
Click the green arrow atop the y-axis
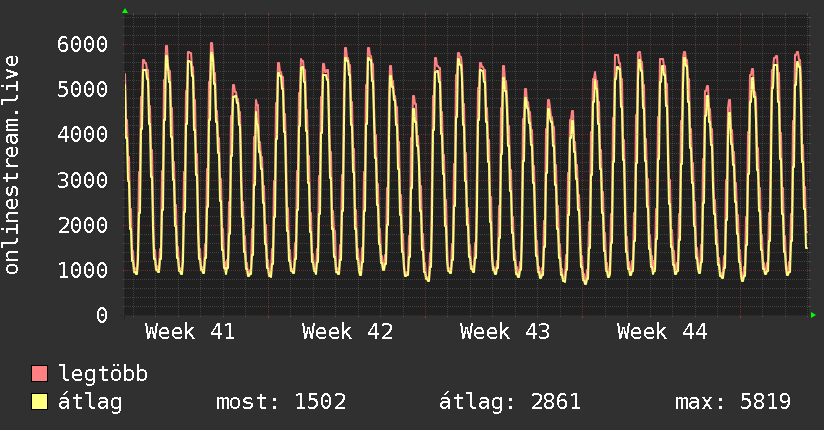tap(125, 11)
